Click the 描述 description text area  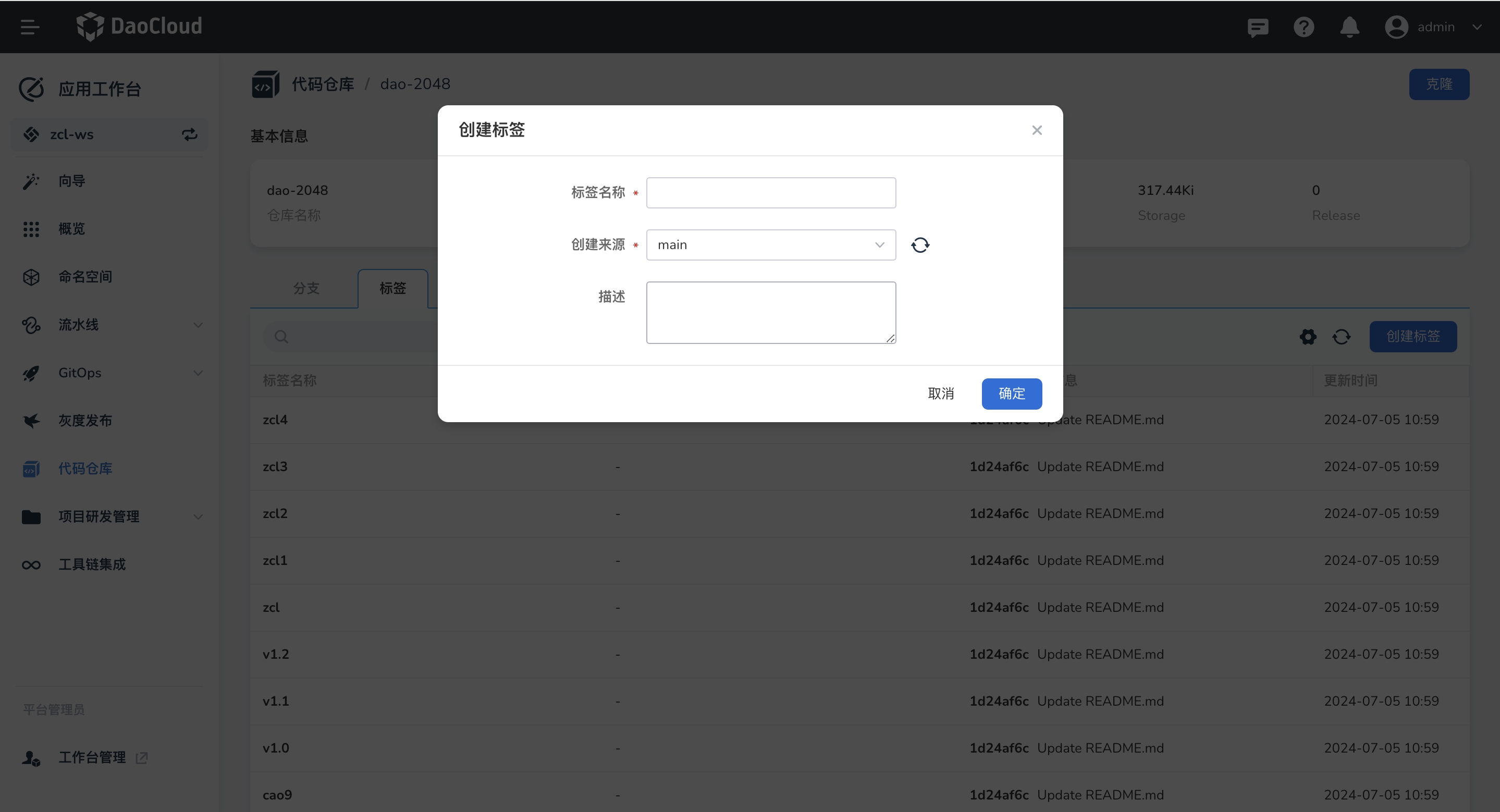[x=770, y=313]
